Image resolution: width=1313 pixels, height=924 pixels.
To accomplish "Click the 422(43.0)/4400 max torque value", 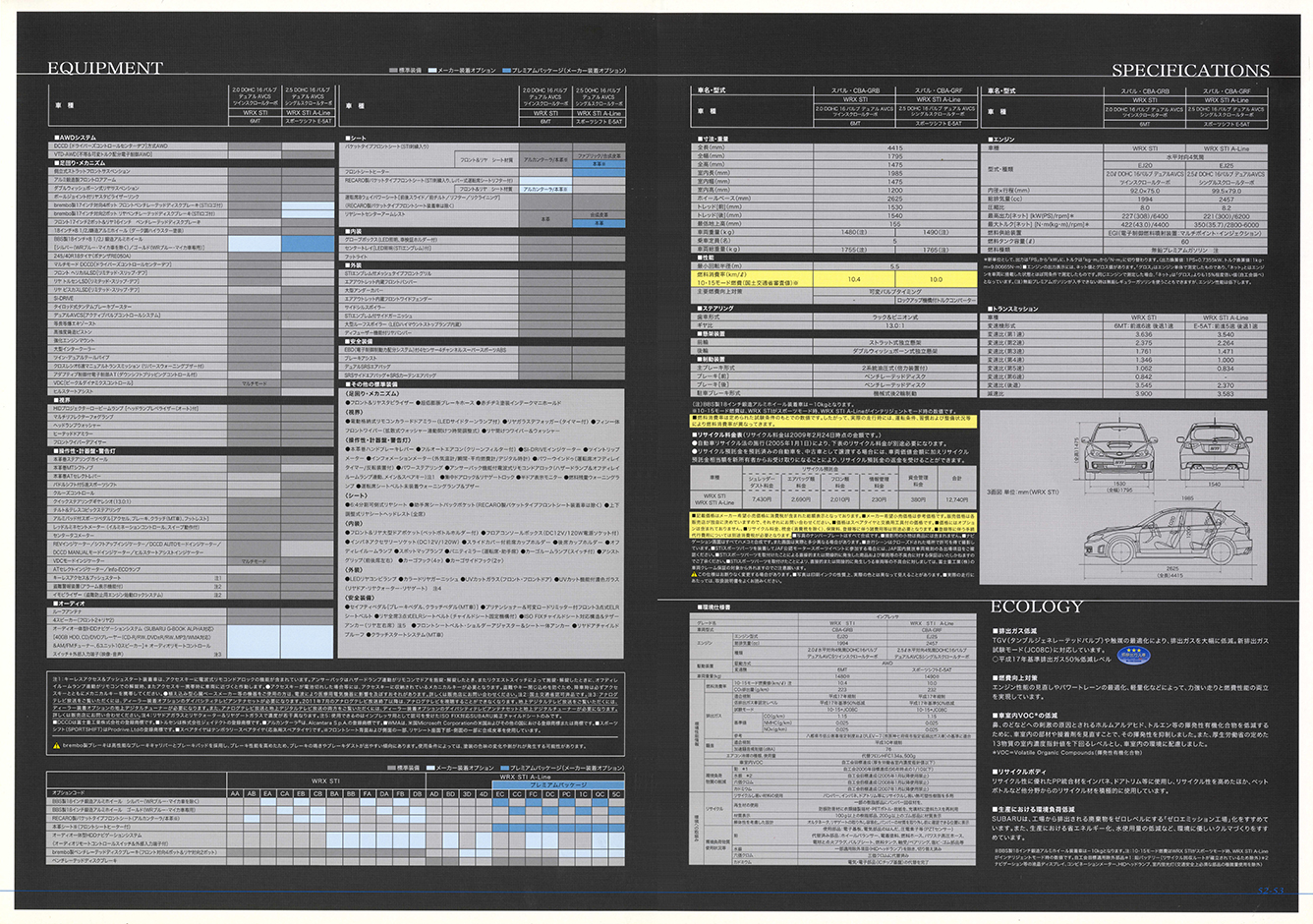I will 1144,224.
